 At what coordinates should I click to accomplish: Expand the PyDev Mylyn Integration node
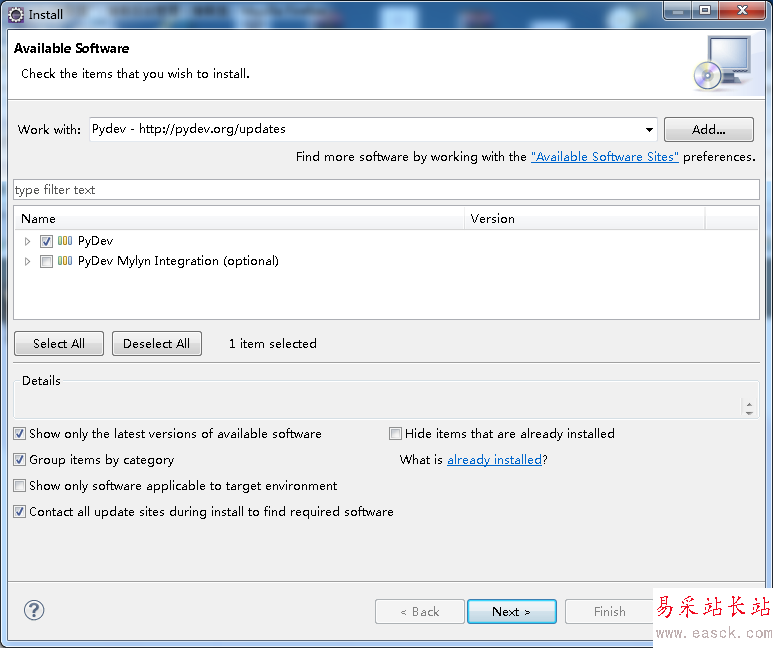click(x=28, y=261)
